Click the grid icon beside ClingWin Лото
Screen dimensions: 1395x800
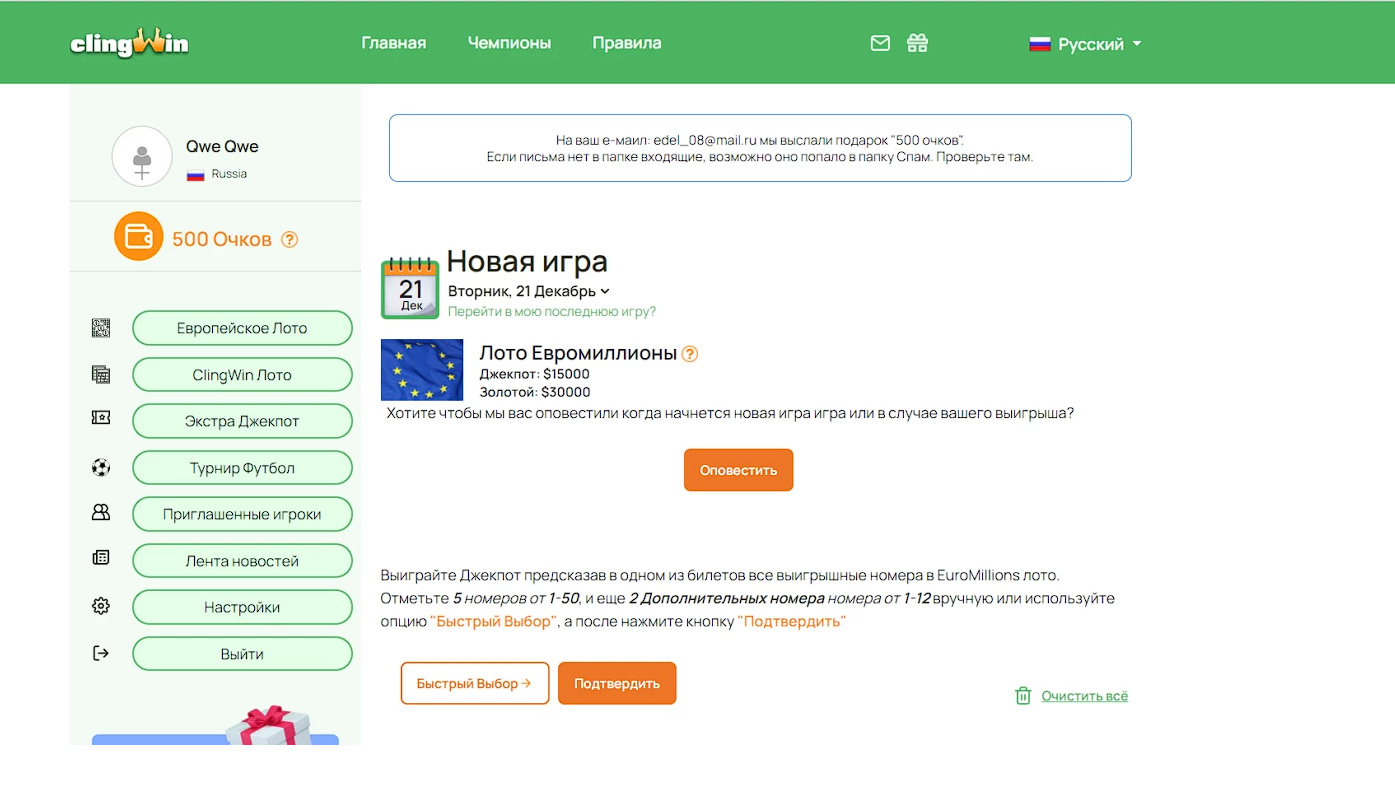[101, 375]
